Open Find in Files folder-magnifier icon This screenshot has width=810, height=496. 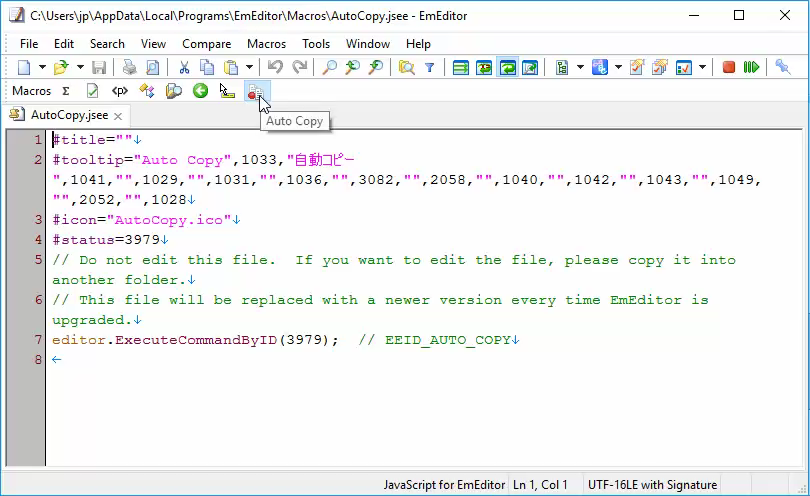point(407,67)
